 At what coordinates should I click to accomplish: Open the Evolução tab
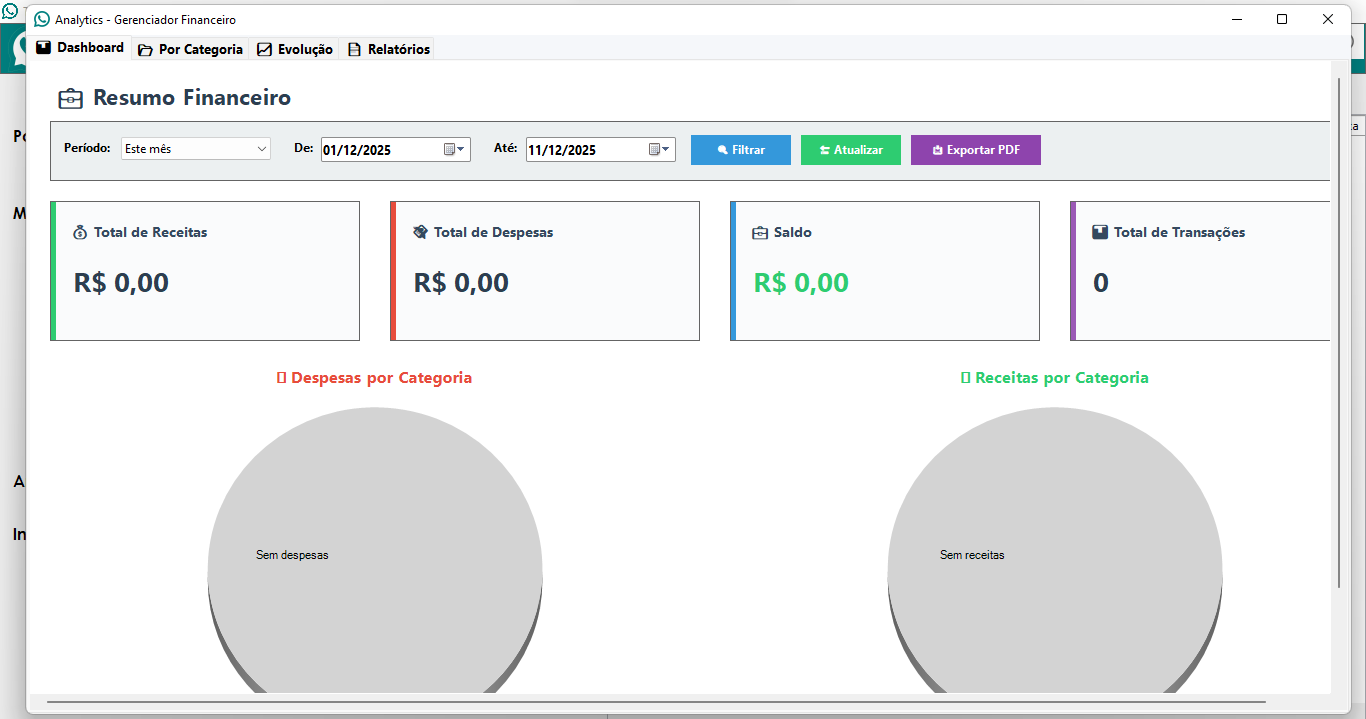tap(296, 49)
